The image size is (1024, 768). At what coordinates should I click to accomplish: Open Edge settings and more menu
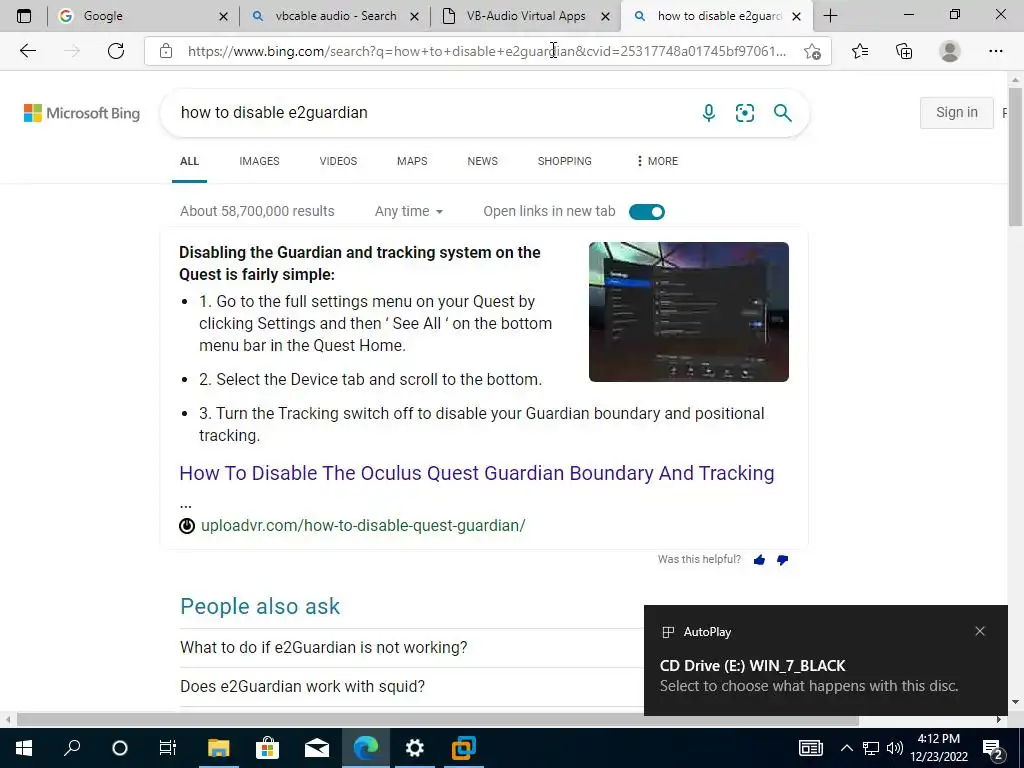[x=995, y=51]
